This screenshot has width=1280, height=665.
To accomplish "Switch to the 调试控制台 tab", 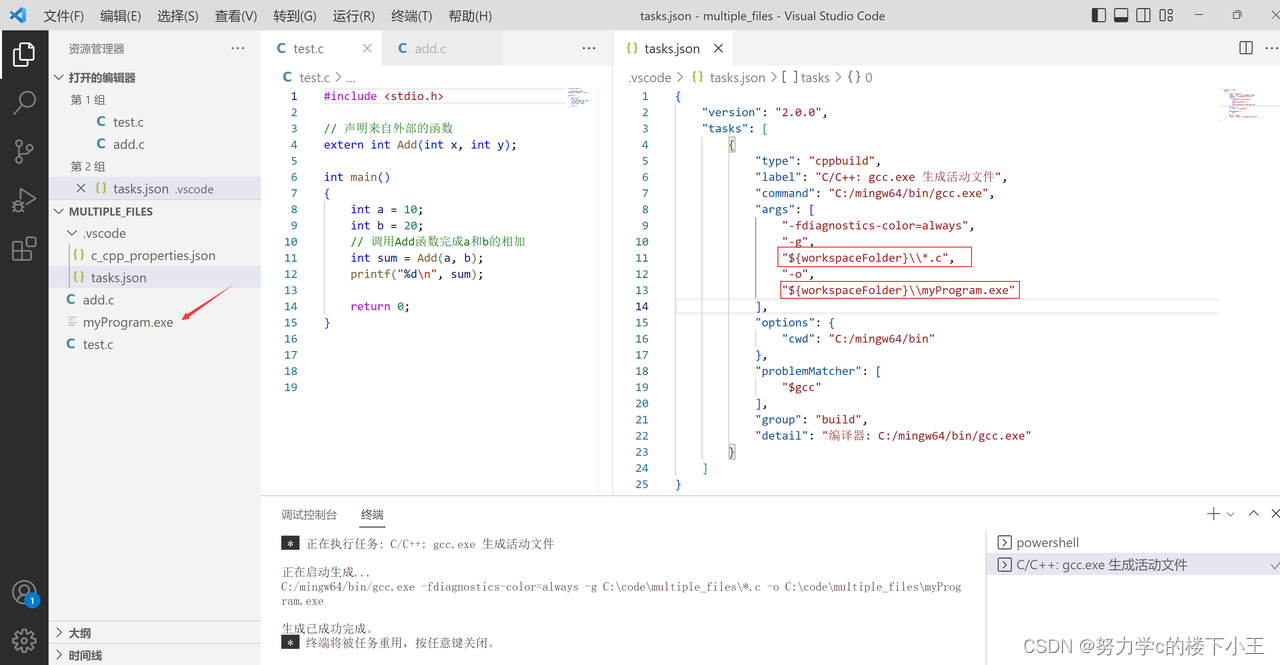I will [x=309, y=514].
